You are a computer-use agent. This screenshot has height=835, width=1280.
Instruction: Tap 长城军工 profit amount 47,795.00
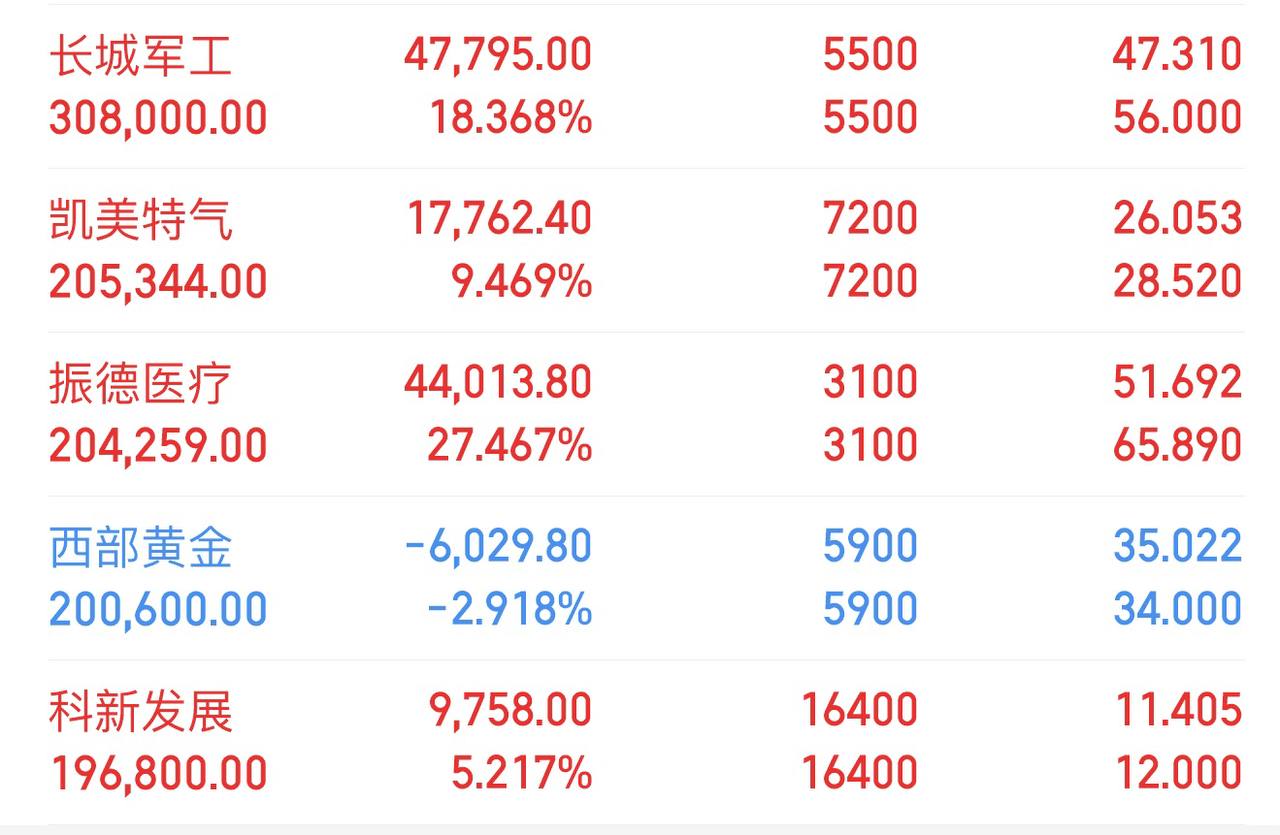498,54
